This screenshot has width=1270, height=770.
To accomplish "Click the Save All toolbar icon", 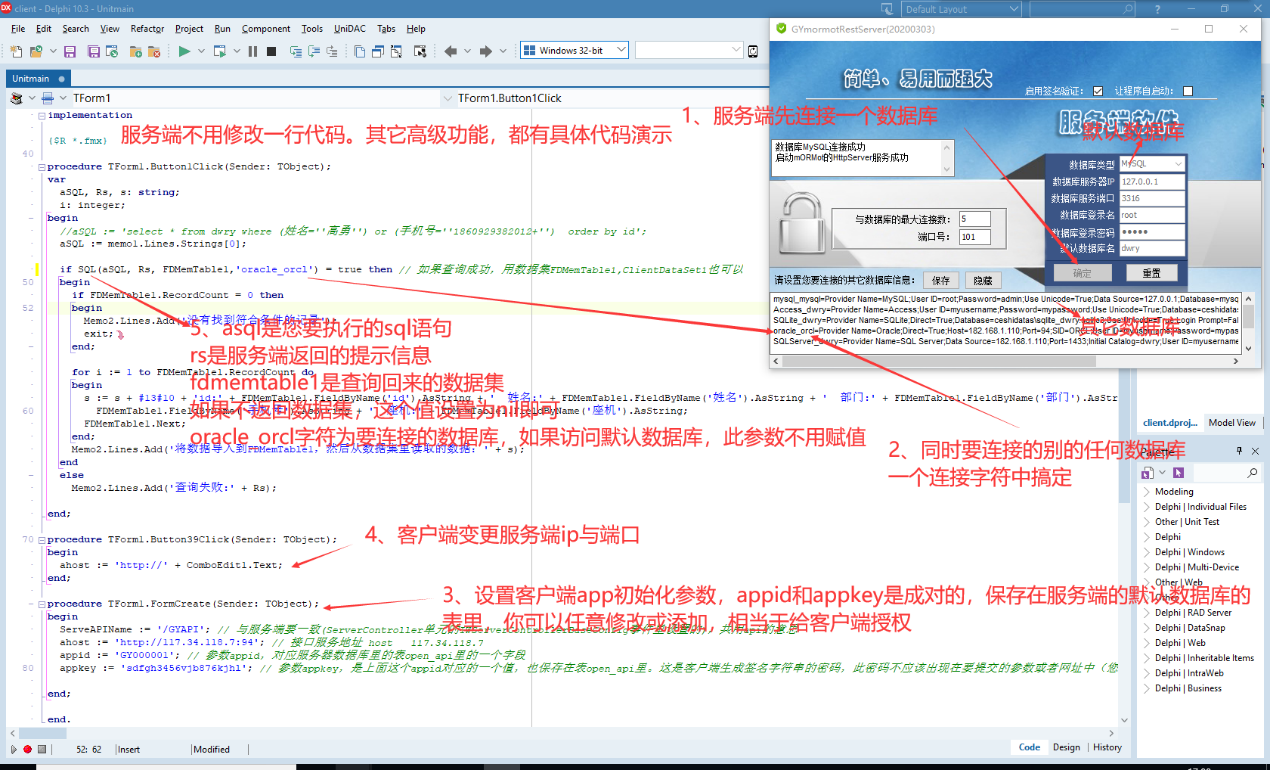I will (x=94, y=51).
